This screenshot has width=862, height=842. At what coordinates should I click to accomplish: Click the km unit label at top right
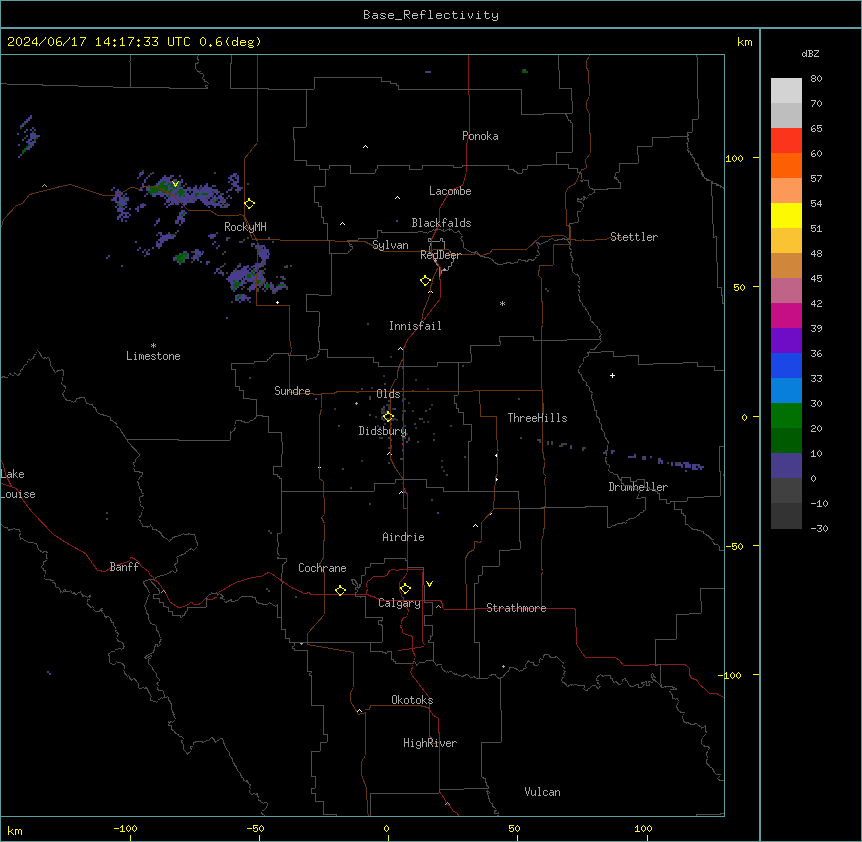[x=744, y=42]
